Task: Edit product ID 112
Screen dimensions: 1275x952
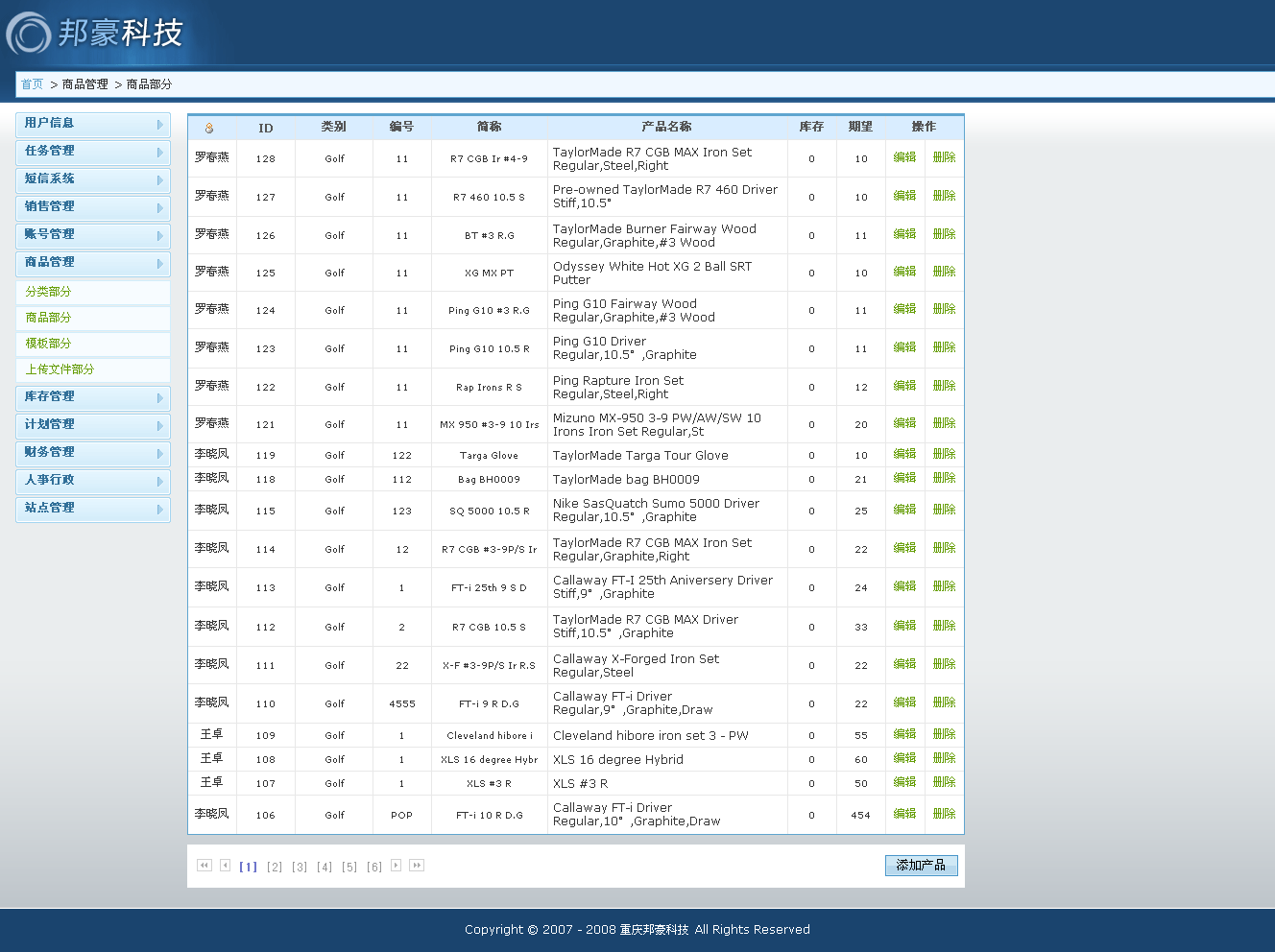Action: point(904,626)
